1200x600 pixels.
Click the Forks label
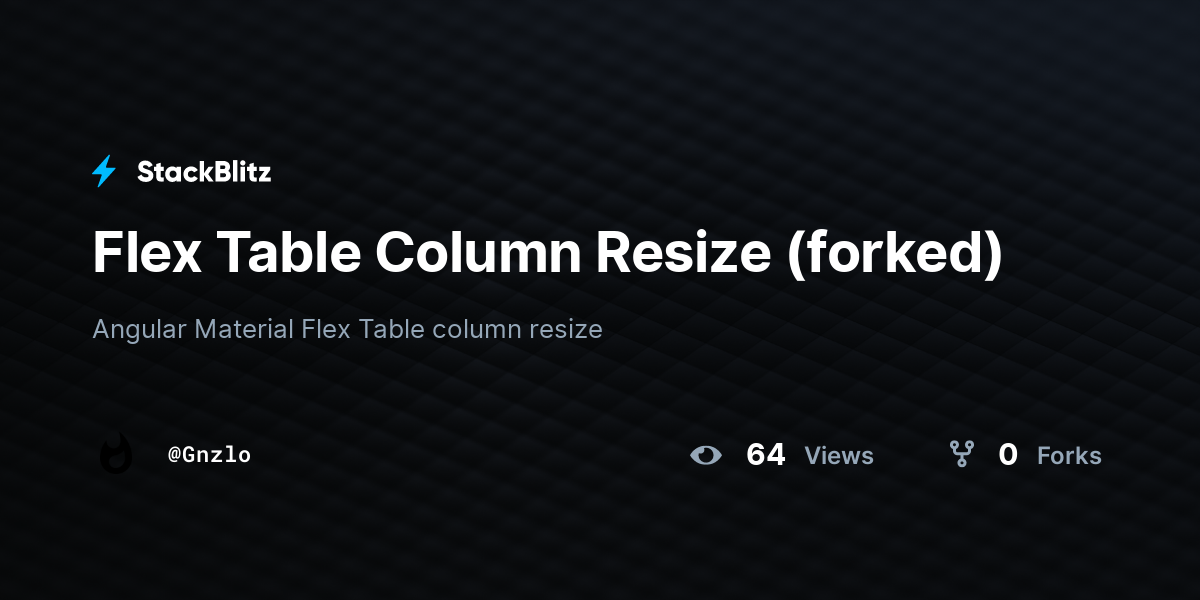[x=1069, y=456]
